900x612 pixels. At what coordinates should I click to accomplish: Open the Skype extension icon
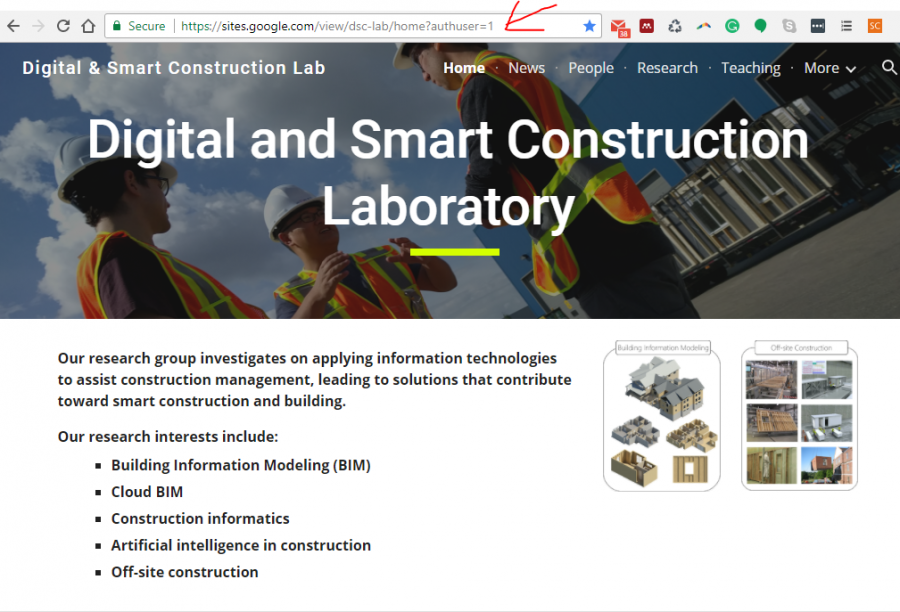790,26
